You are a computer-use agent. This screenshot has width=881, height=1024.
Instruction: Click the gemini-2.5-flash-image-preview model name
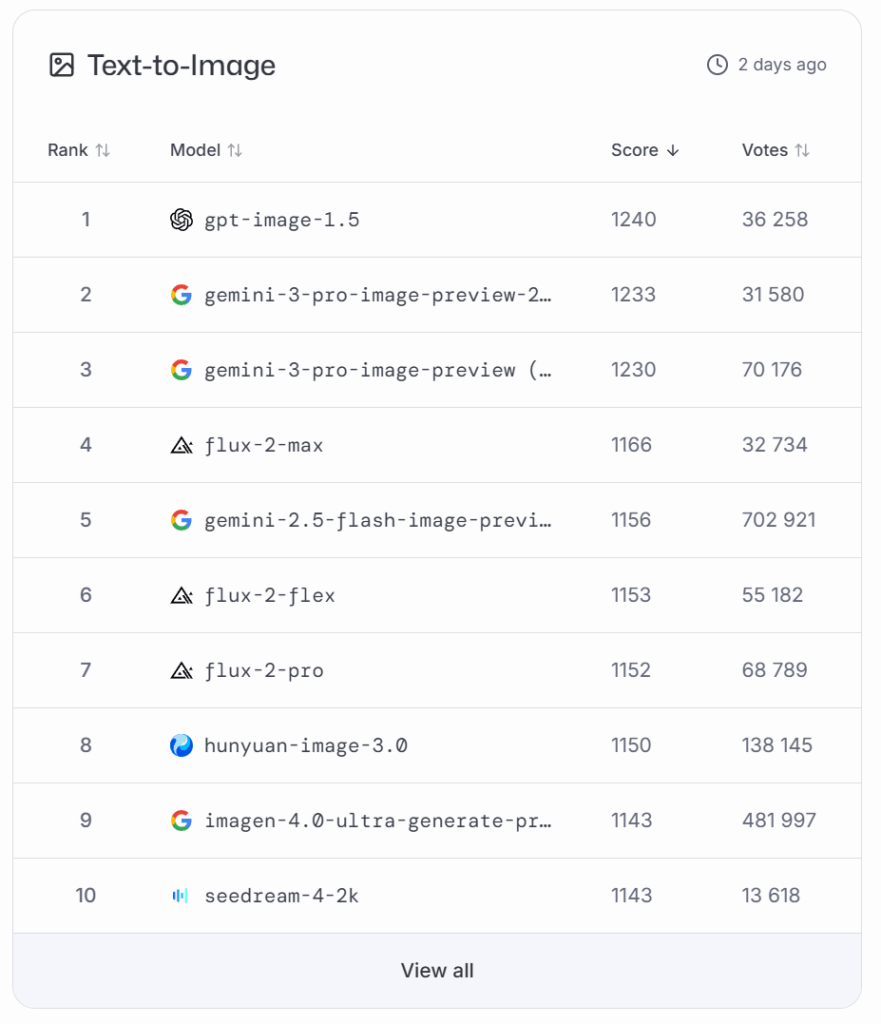378,520
